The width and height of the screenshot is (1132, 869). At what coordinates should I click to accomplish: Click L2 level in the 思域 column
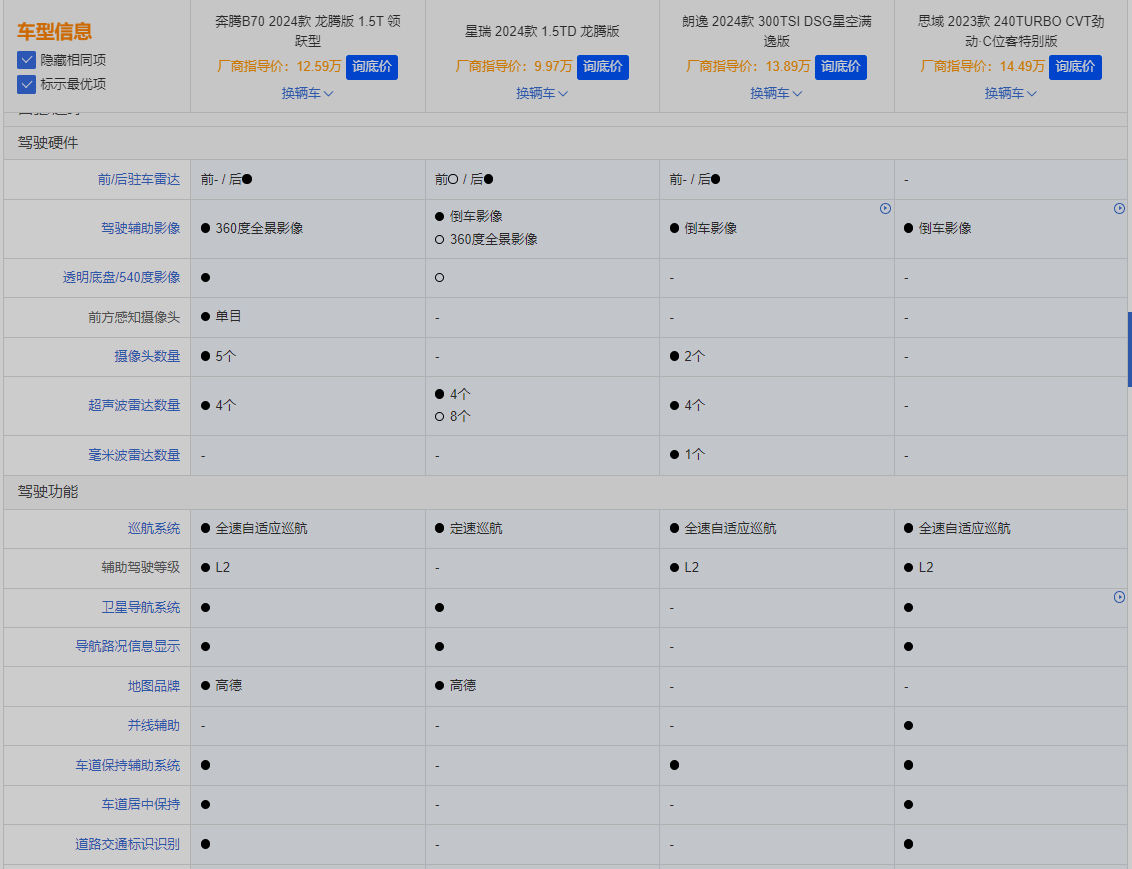click(x=926, y=567)
